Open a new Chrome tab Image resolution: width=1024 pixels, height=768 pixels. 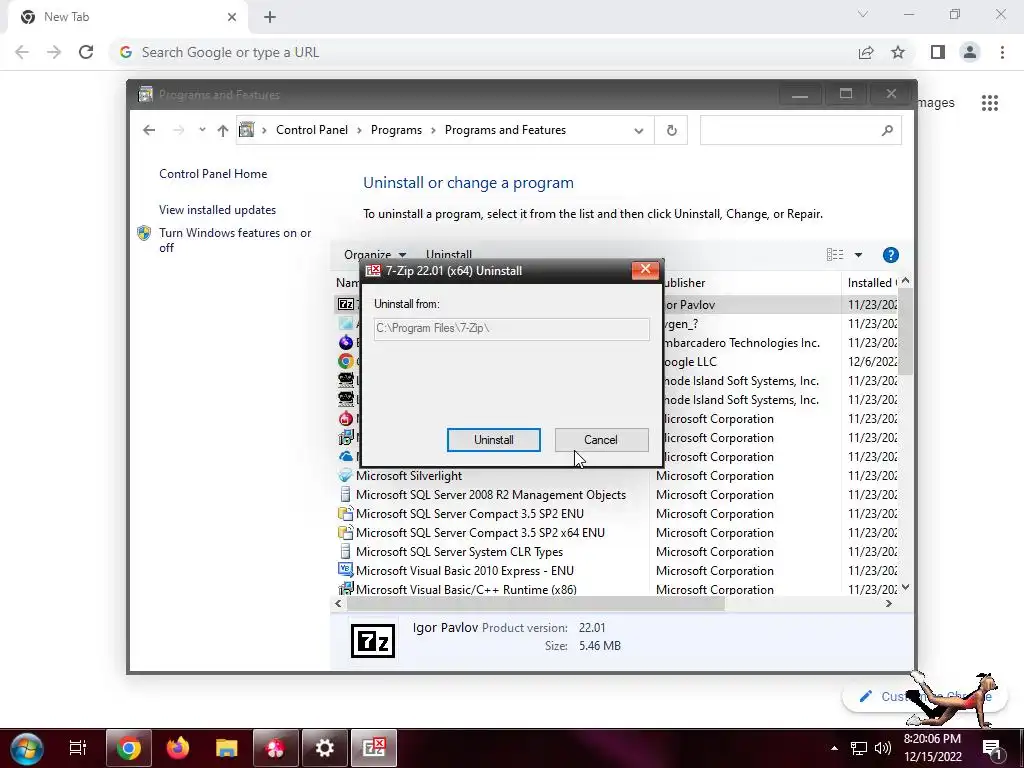tap(270, 17)
